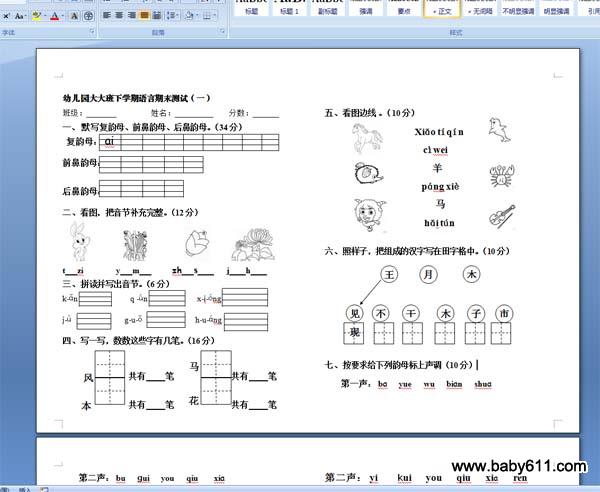Toggle character shading
Image resolution: width=600 pixels, height=492 pixels.
point(75,16)
